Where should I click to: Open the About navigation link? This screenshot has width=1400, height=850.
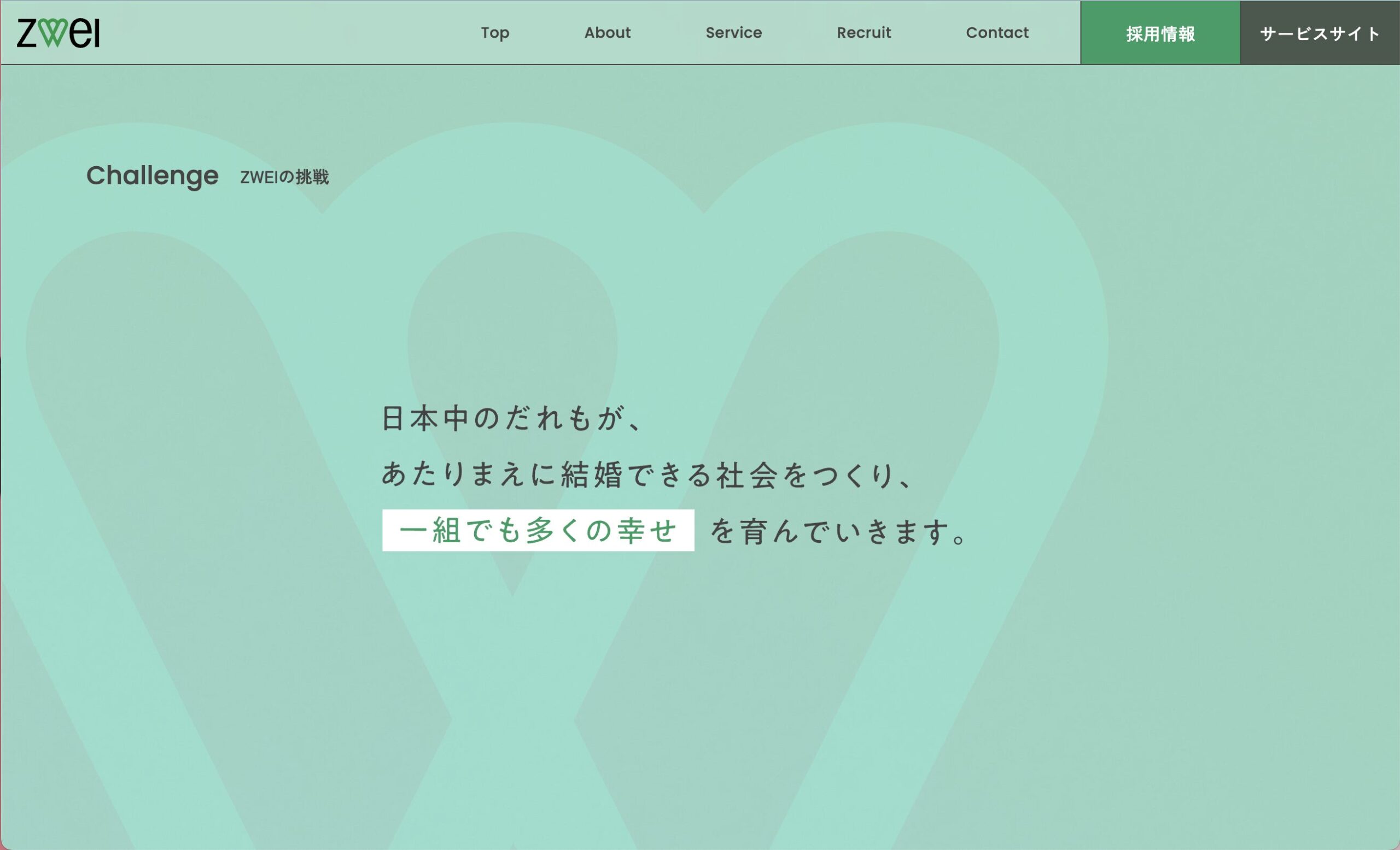click(608, 33)
